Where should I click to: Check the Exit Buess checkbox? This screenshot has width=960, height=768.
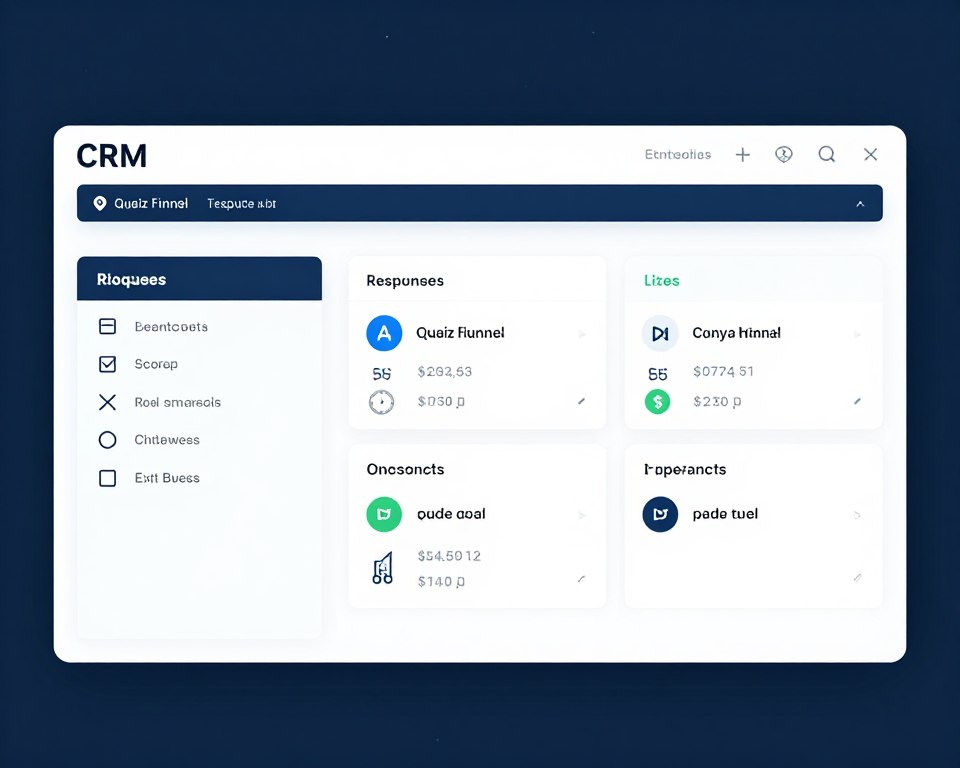click(x=107, y=478)
